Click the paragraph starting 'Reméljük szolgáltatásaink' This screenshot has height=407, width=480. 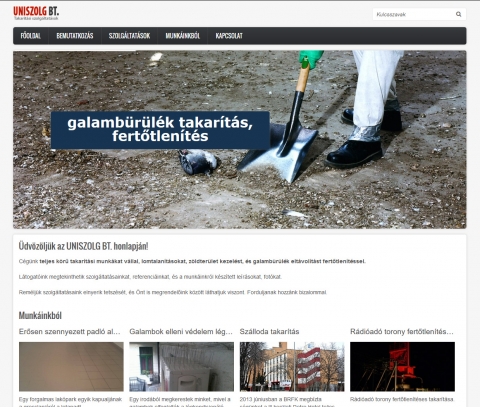[173, 292]
